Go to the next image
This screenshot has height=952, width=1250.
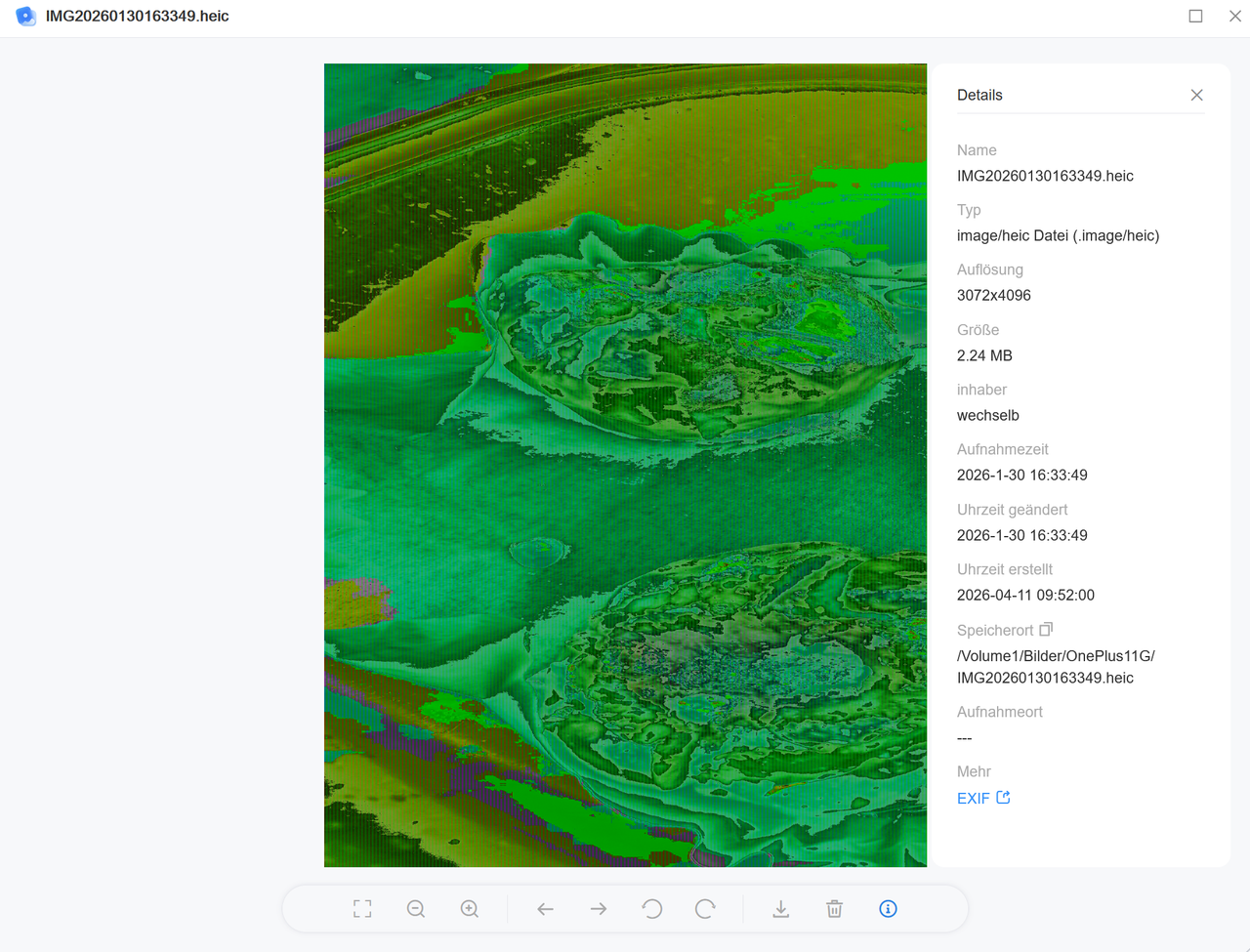coord(599,909)
